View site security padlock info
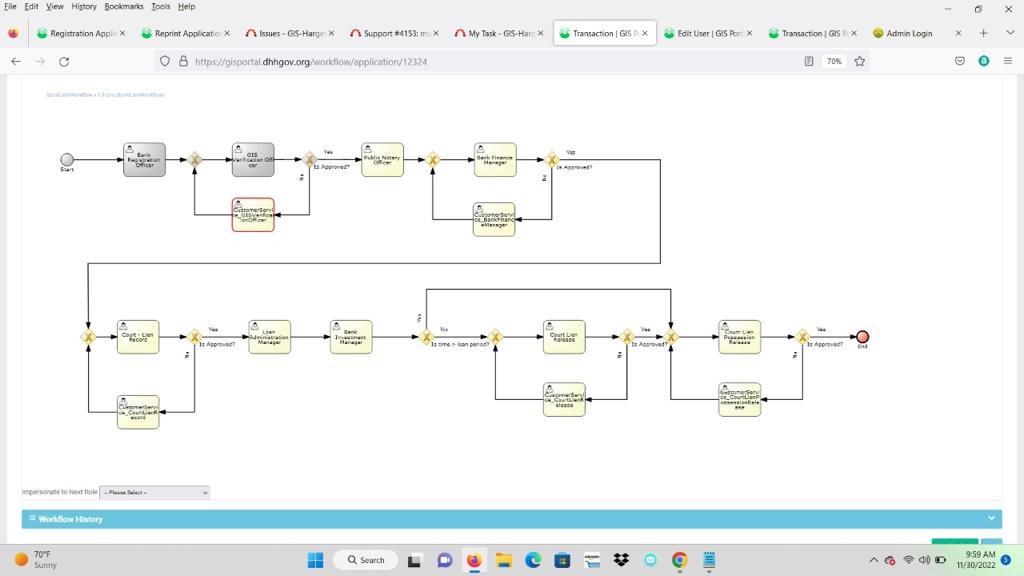 pyautogui.click(x=184, y=61)
